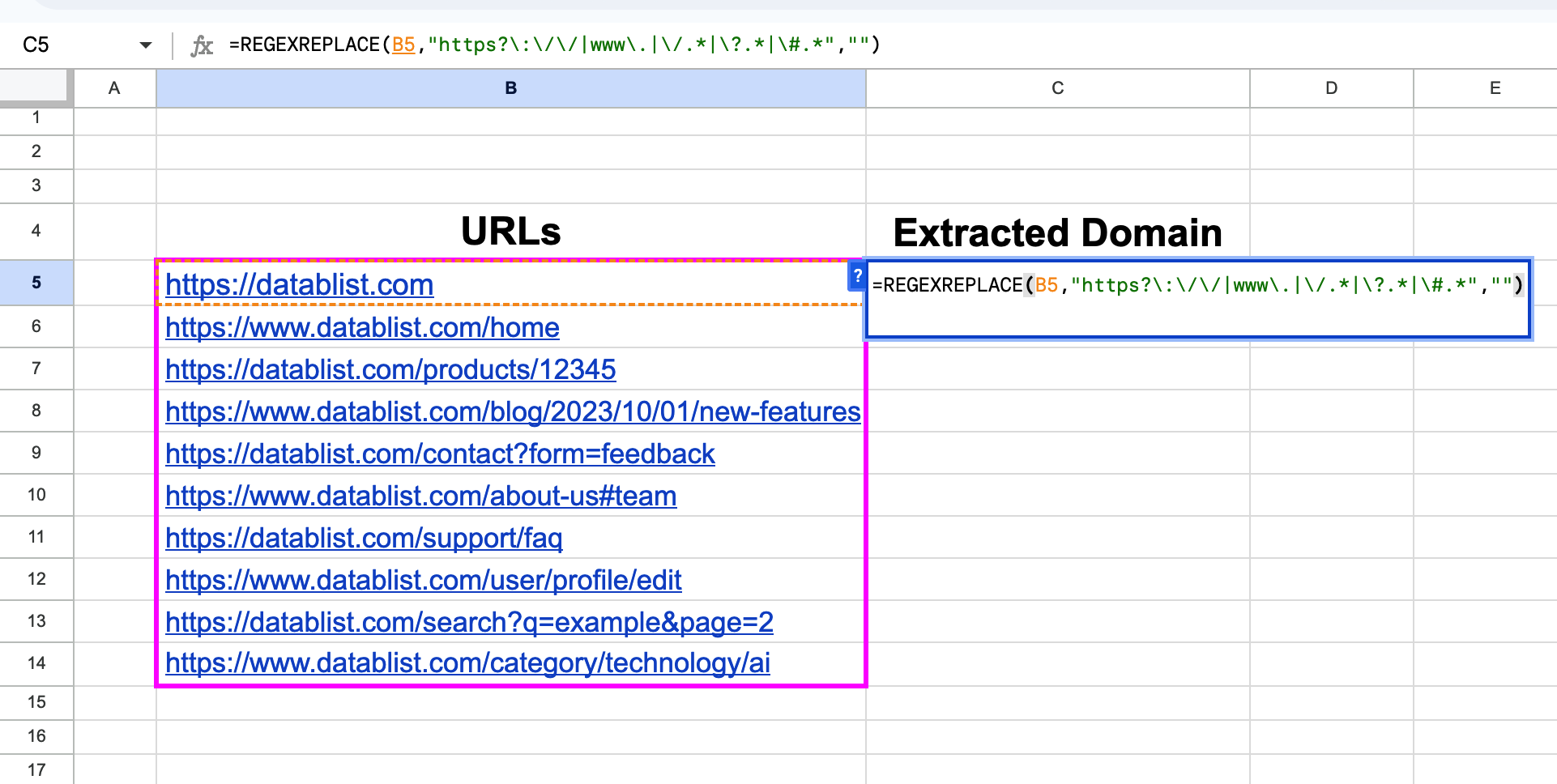This screenshot has height=784, width=1557.
Task: Open the https://www.datablist.com/home link
Action: [362, 329]
